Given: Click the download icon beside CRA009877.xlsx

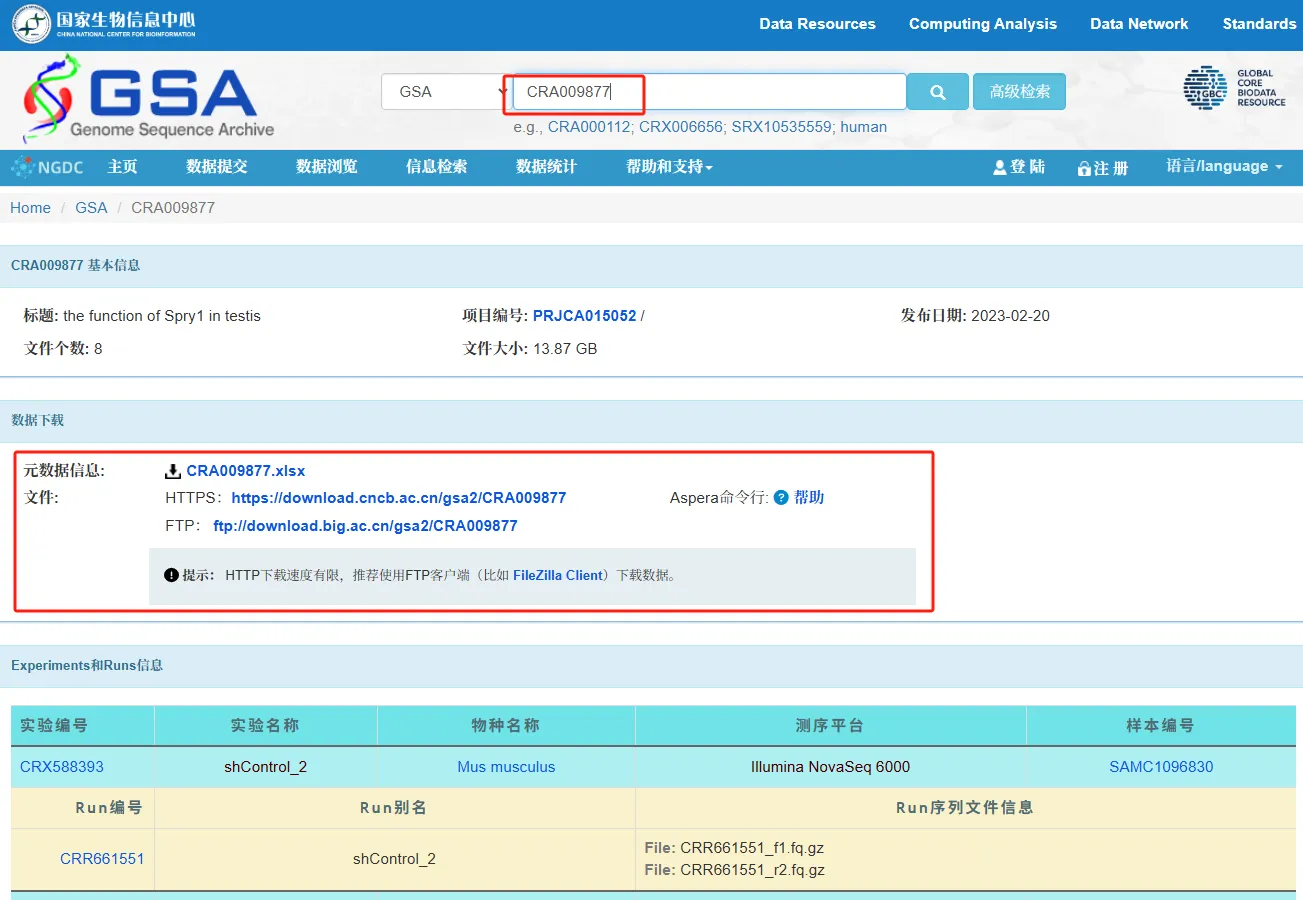Looking at the screenshot, I should pyautogui.click(x=173, y=471).
